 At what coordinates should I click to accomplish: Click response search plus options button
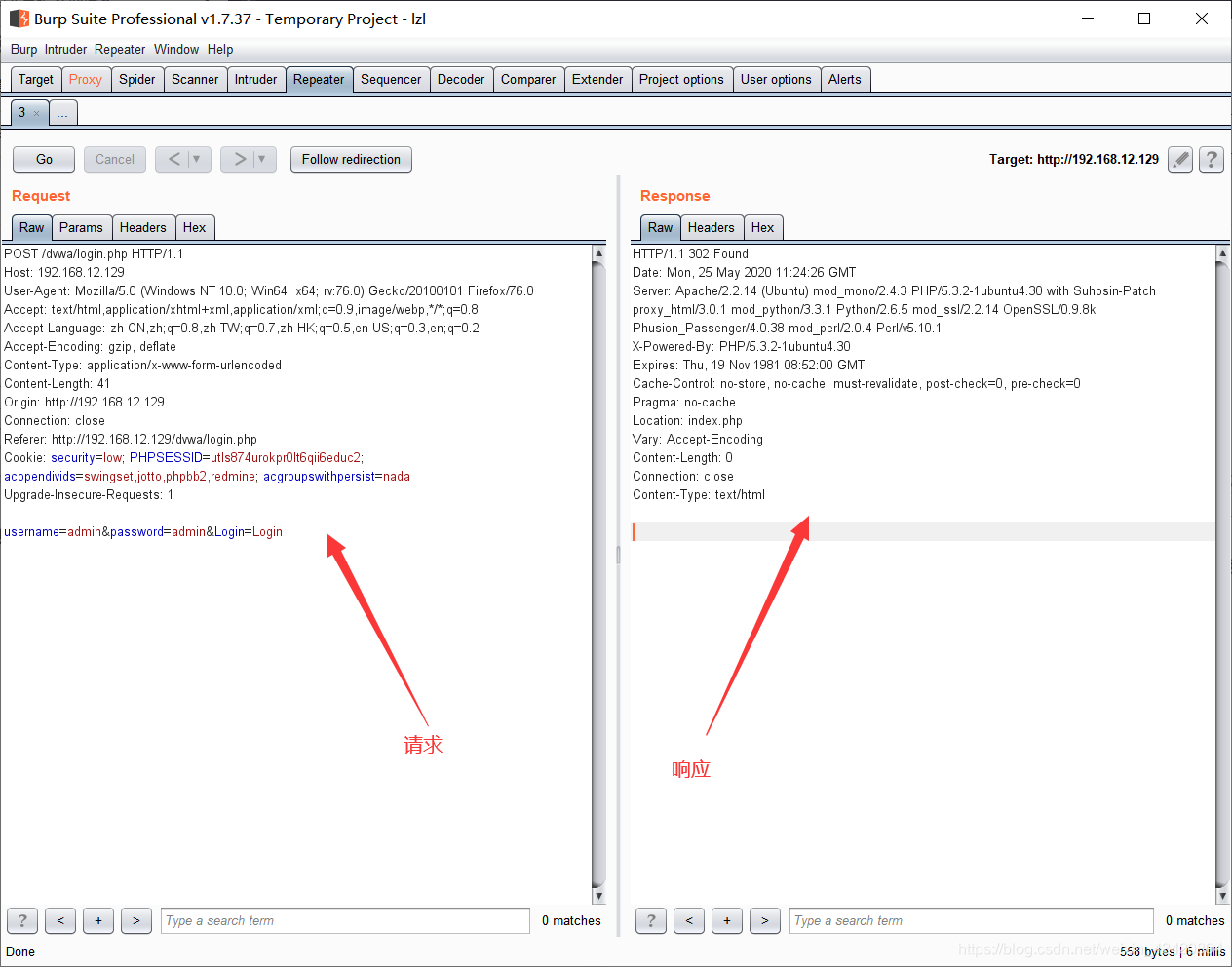[727, 920]
